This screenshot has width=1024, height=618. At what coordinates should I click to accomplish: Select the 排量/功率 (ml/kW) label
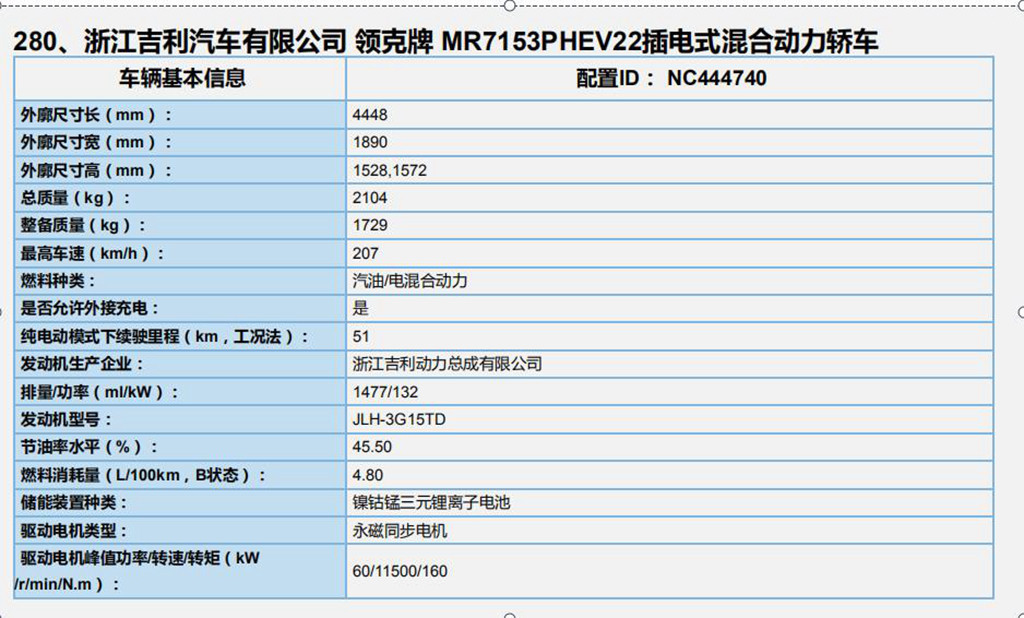click(99, 392)
